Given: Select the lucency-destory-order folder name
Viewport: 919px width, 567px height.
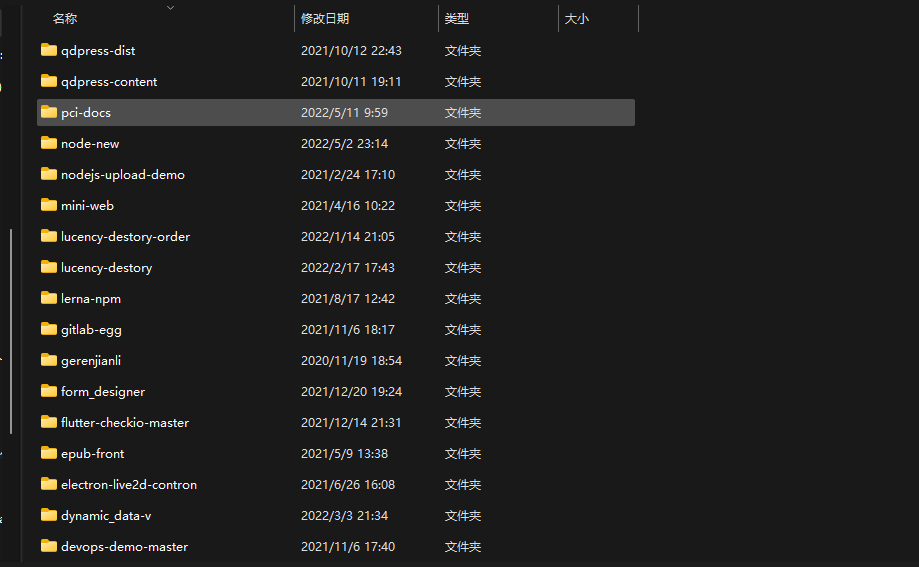Looking at the screenshot, I should click(x=125, y=237).
